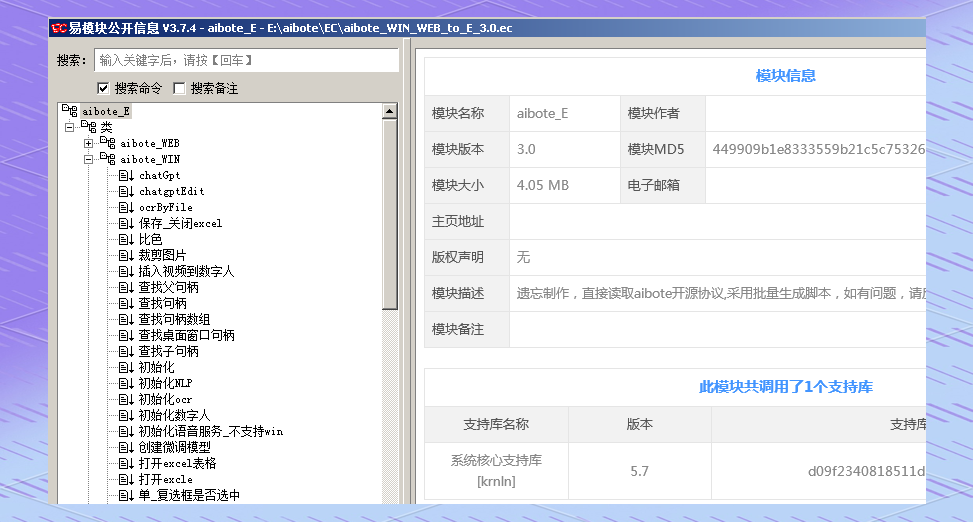
Task: Click the 初始化数字人 method icon
Action: click(x=127, y=415)
